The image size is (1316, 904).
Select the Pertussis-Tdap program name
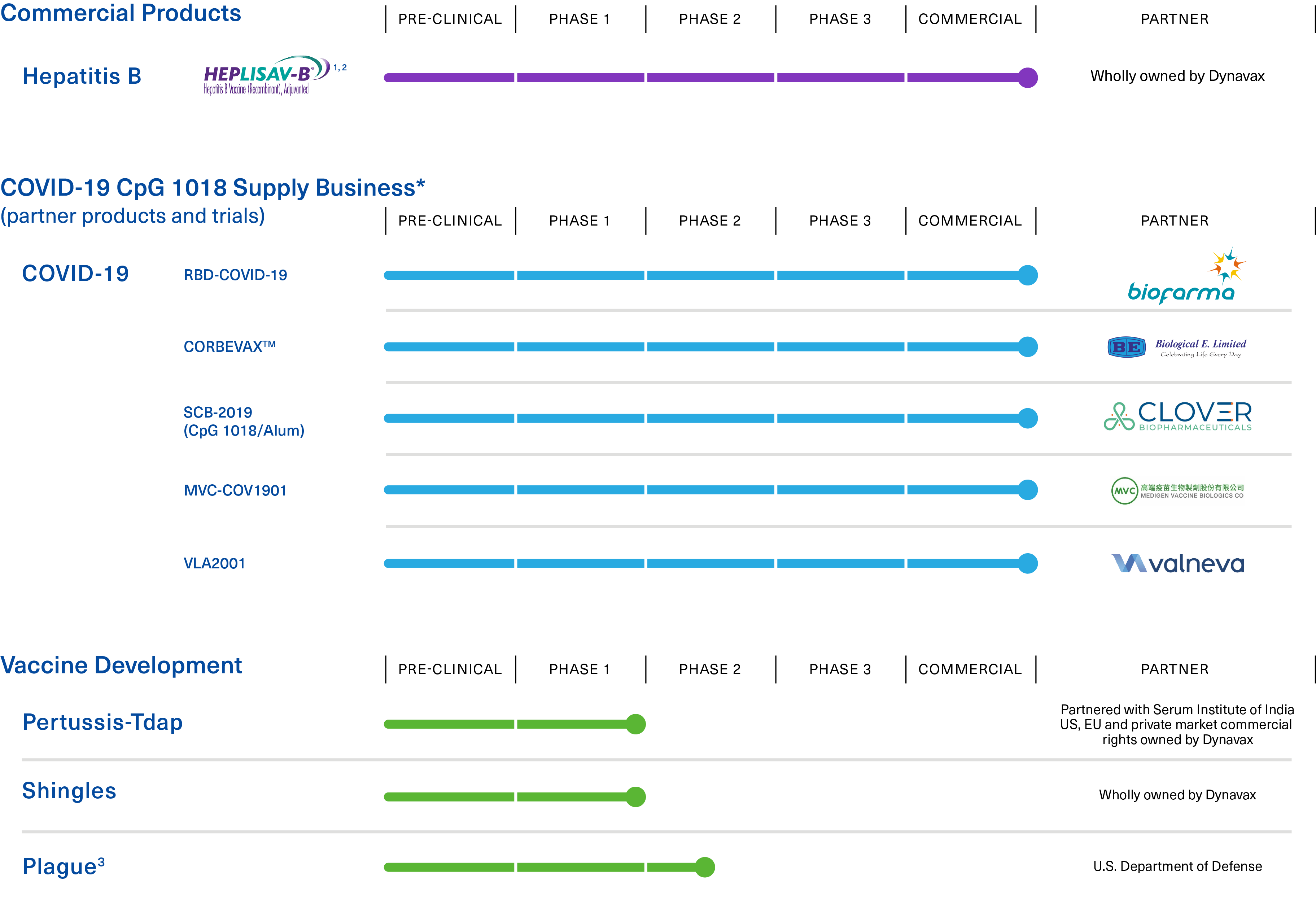click(x=102, y=722)
